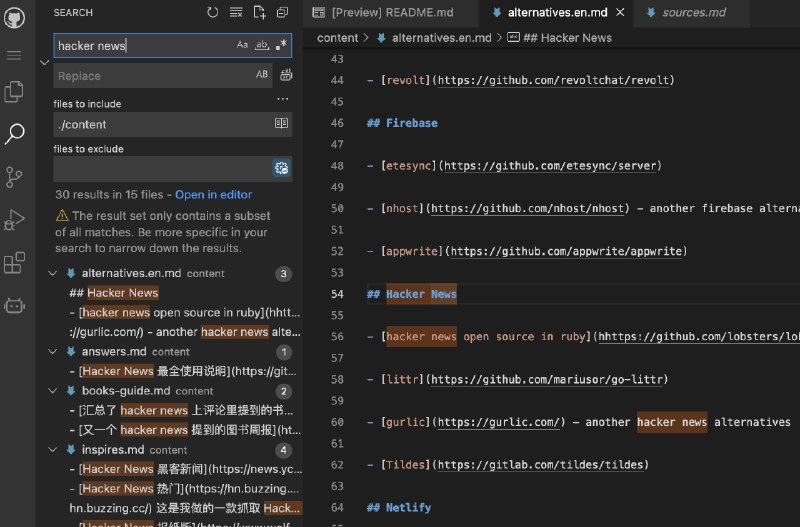This screenshot has width=800, height=527.
Task: Refresh the search results
Action: [212, 13]
